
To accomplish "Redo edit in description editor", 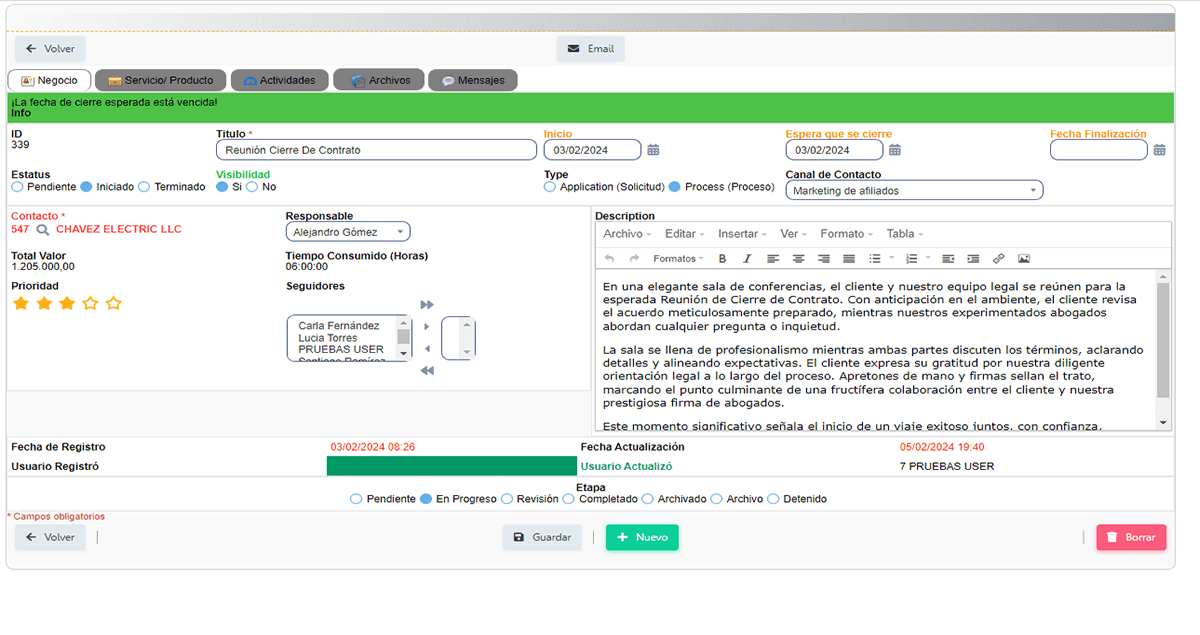I will [x=633, y=259].
